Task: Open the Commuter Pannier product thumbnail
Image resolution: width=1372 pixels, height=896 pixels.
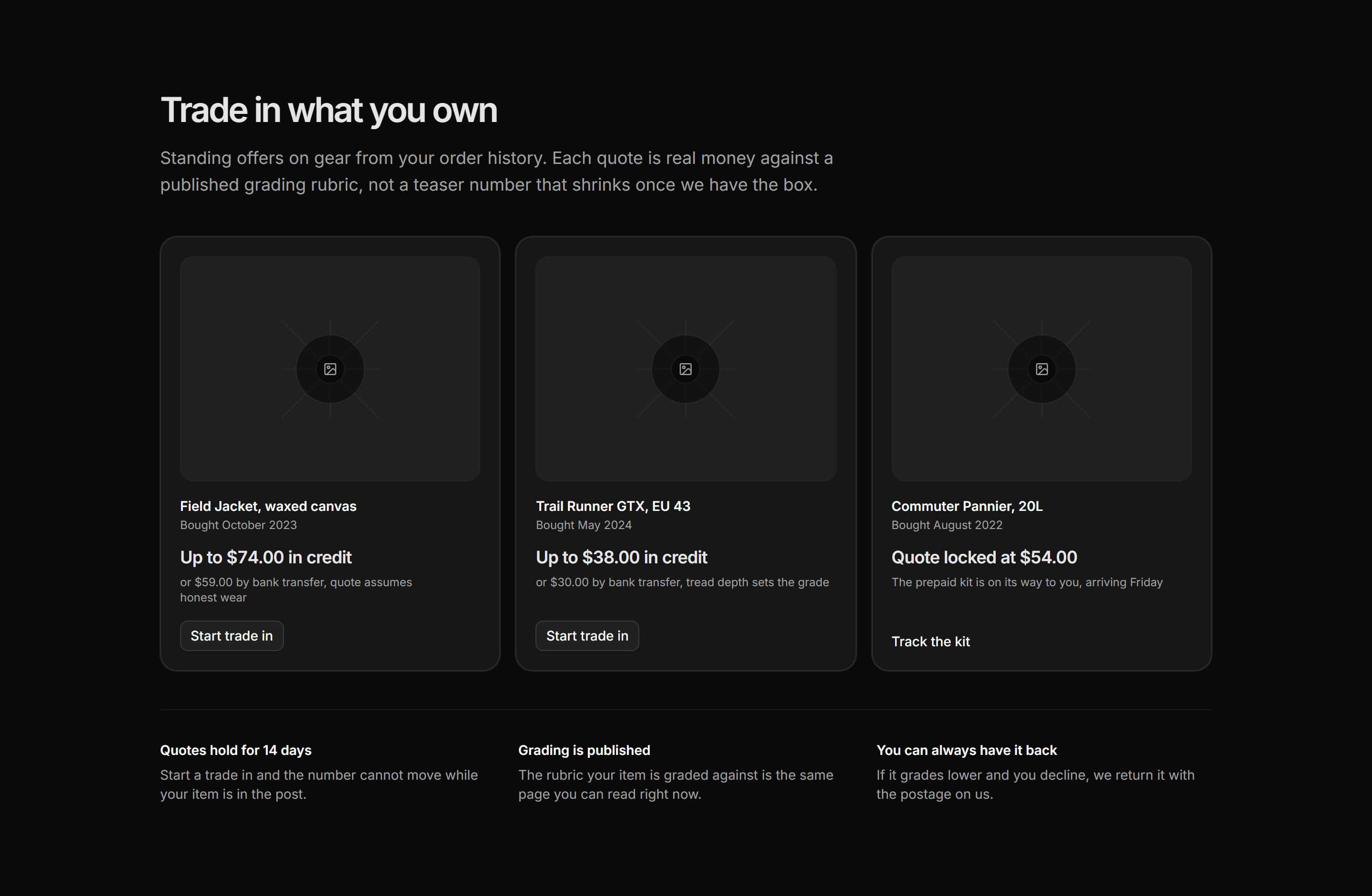Action: click(1042, 369)
